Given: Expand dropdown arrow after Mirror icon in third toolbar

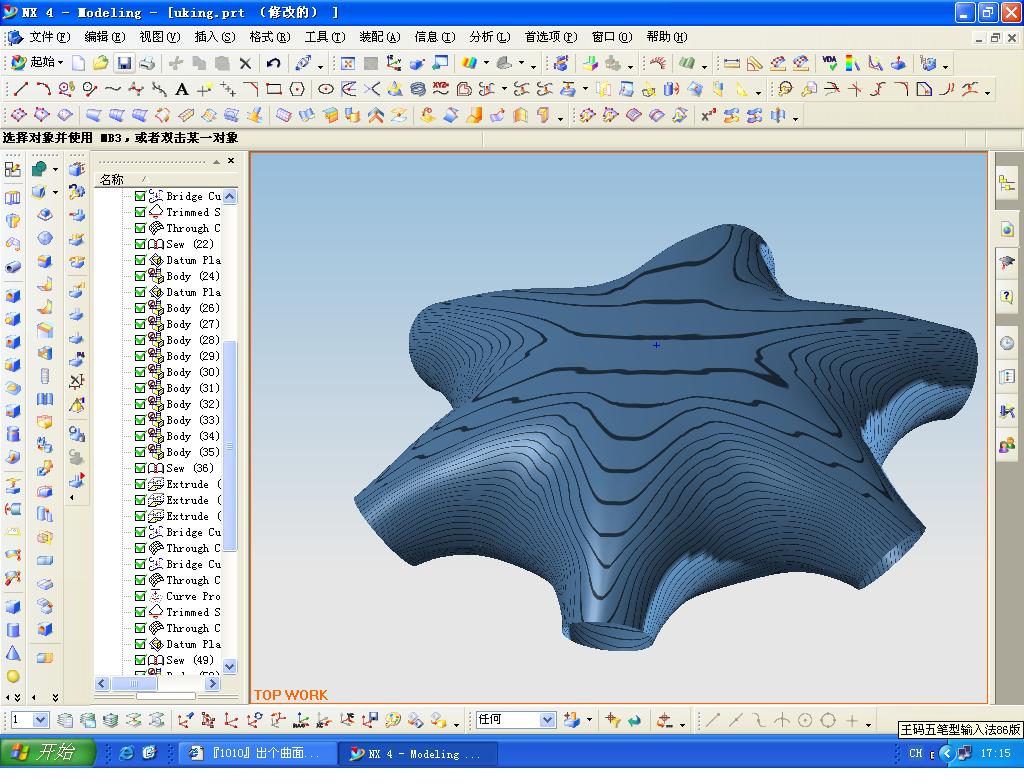Looking at the screenshot, I should 795,118.
